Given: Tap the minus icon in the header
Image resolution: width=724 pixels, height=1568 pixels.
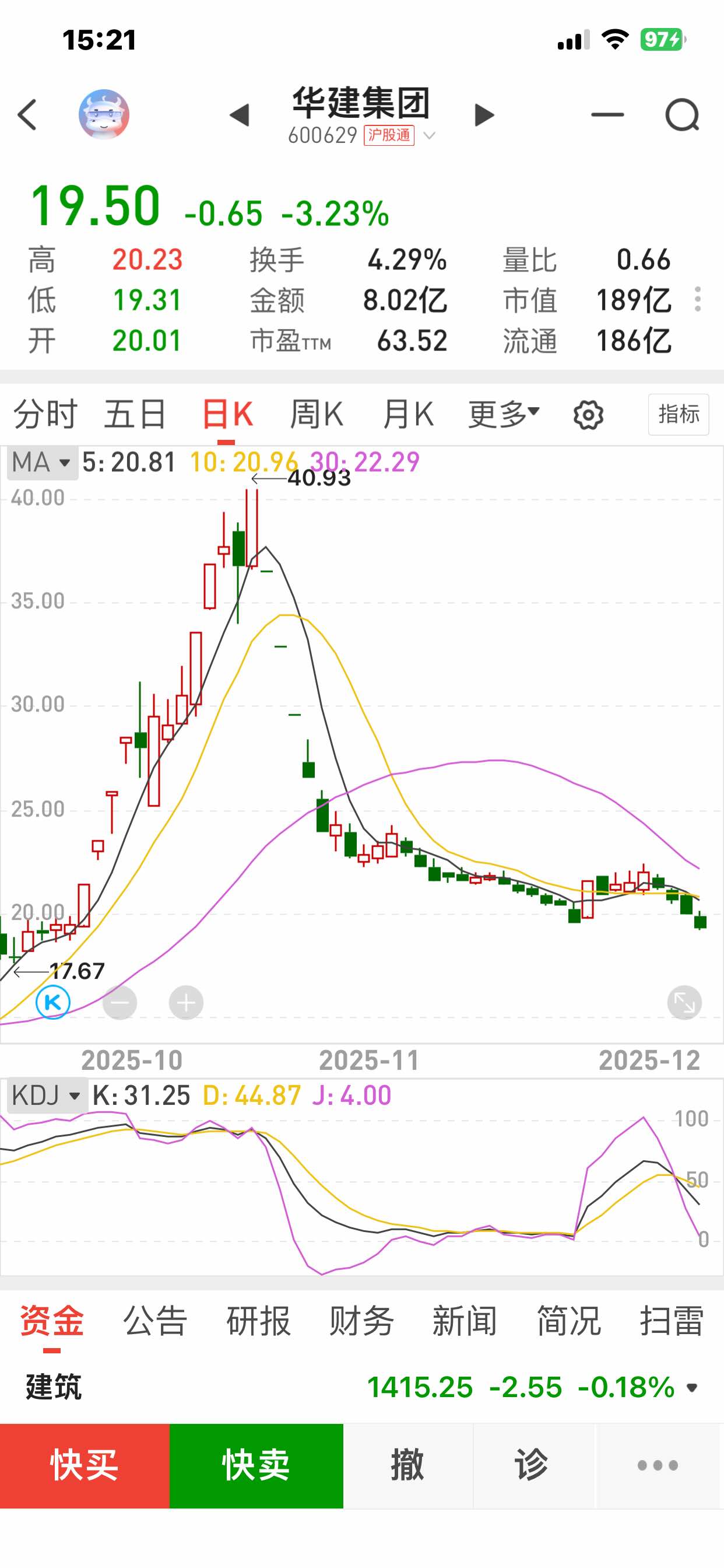Looking at the screenshot, I should (607, 114).
